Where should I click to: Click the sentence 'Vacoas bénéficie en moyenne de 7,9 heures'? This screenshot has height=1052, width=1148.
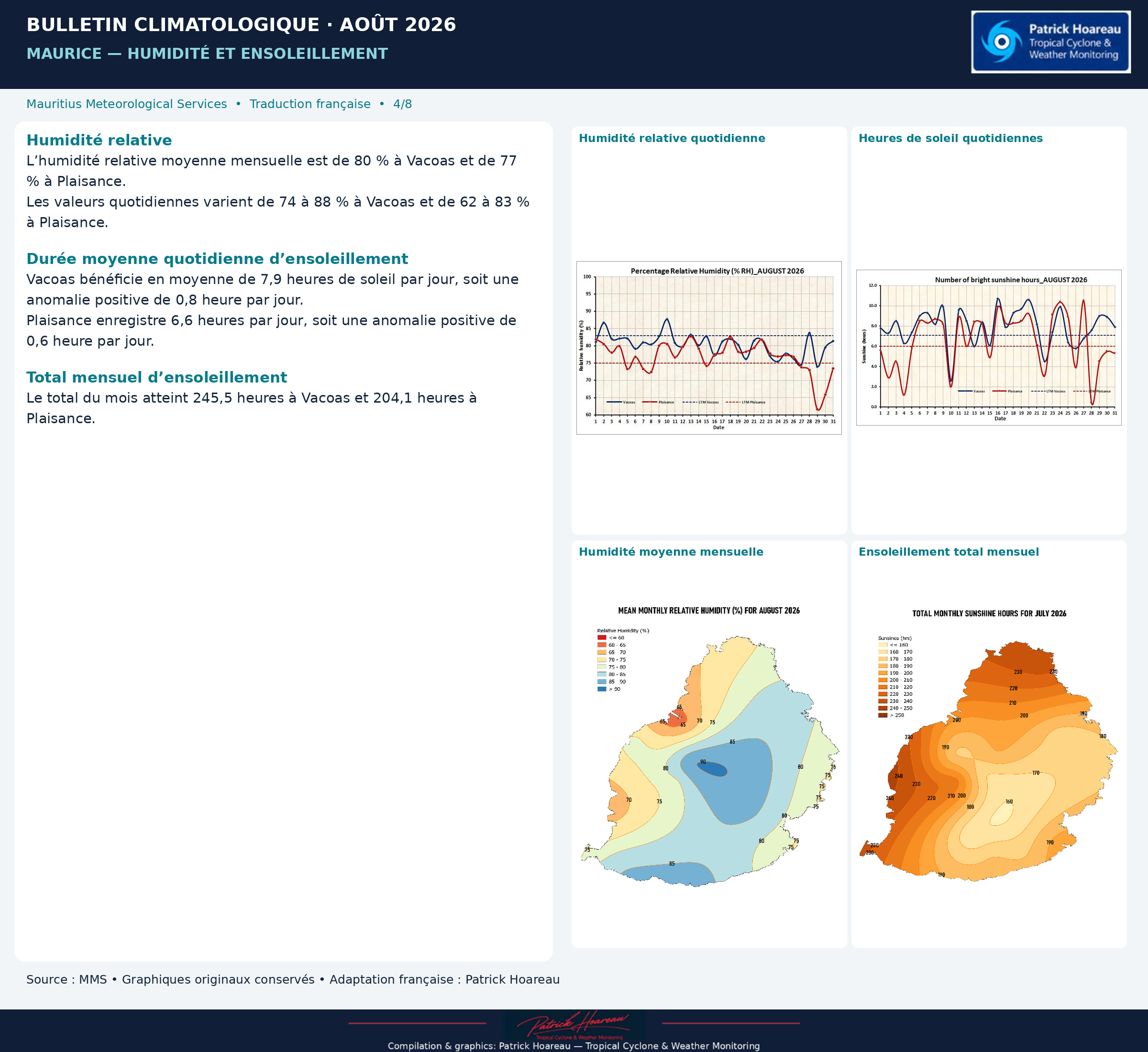pyautogui.click(x=272, y=289)
